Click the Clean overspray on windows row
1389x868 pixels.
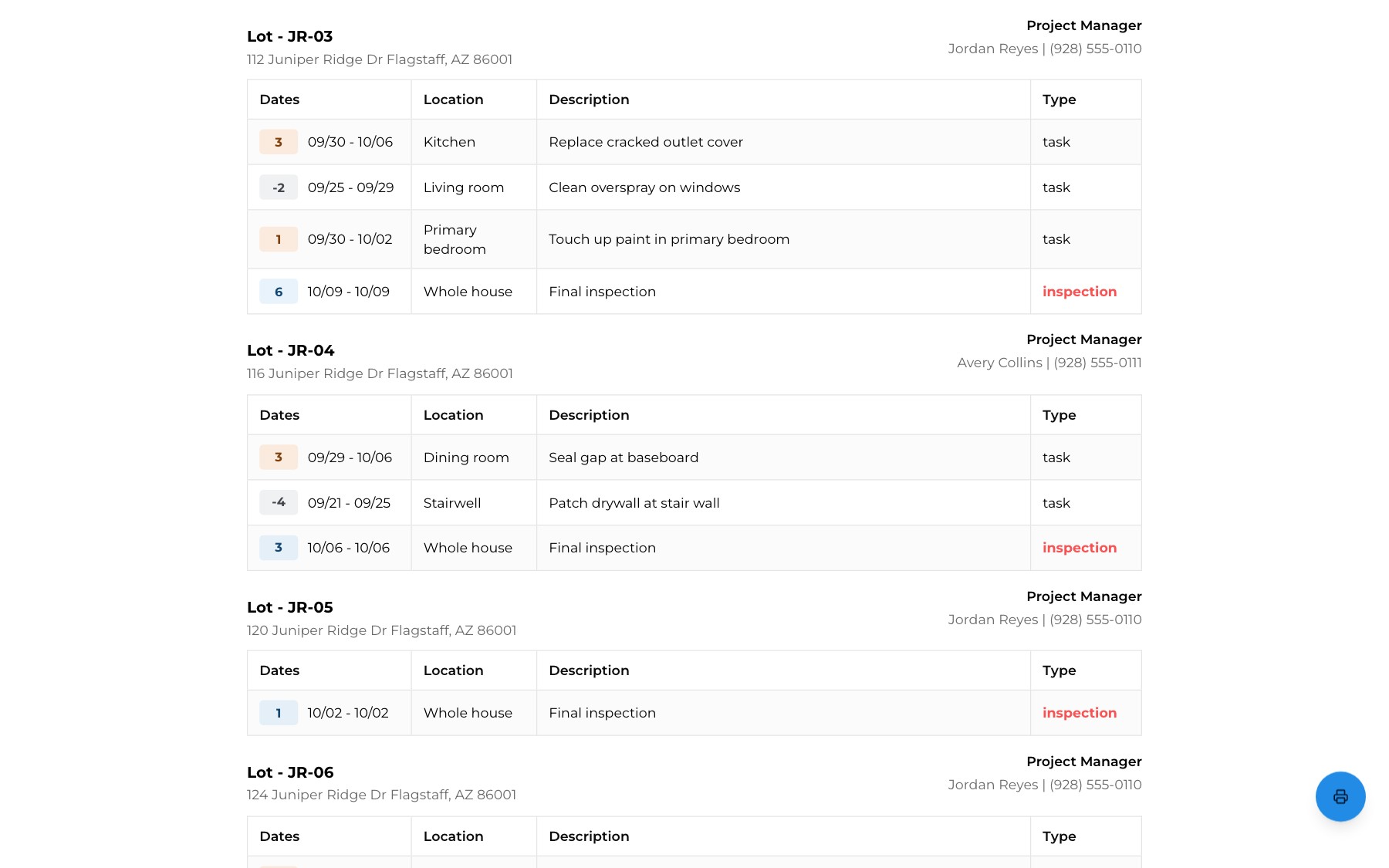point(694,187)
